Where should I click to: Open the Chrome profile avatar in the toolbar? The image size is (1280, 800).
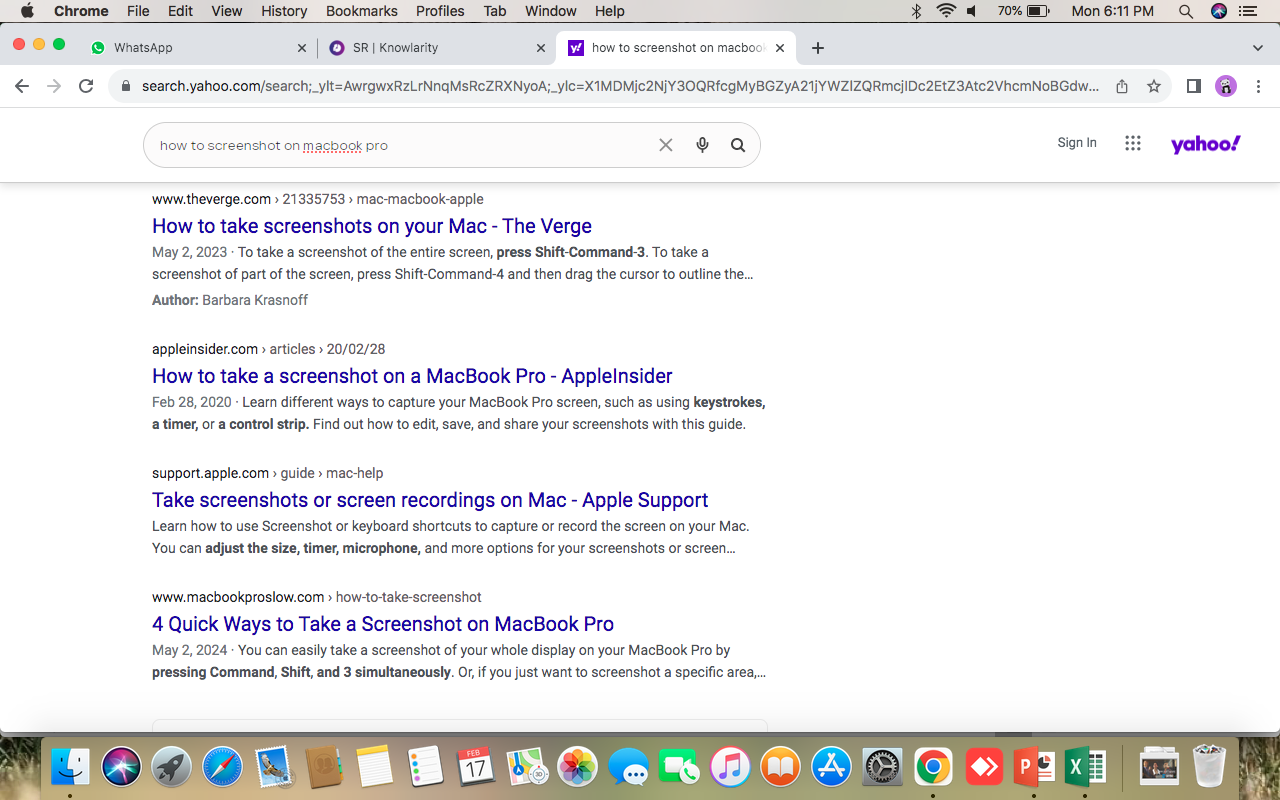pos(1226,86)
